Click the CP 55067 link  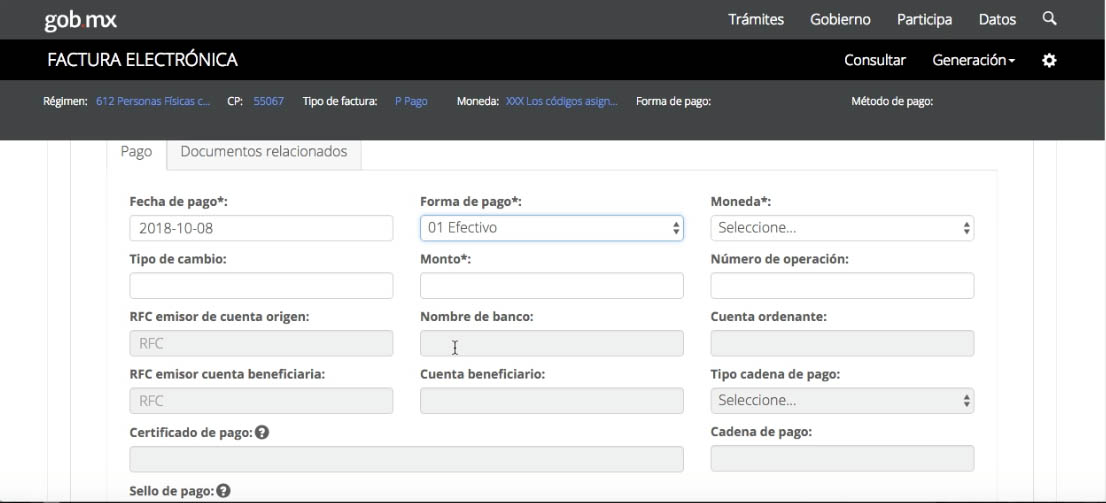pos(269,102)
